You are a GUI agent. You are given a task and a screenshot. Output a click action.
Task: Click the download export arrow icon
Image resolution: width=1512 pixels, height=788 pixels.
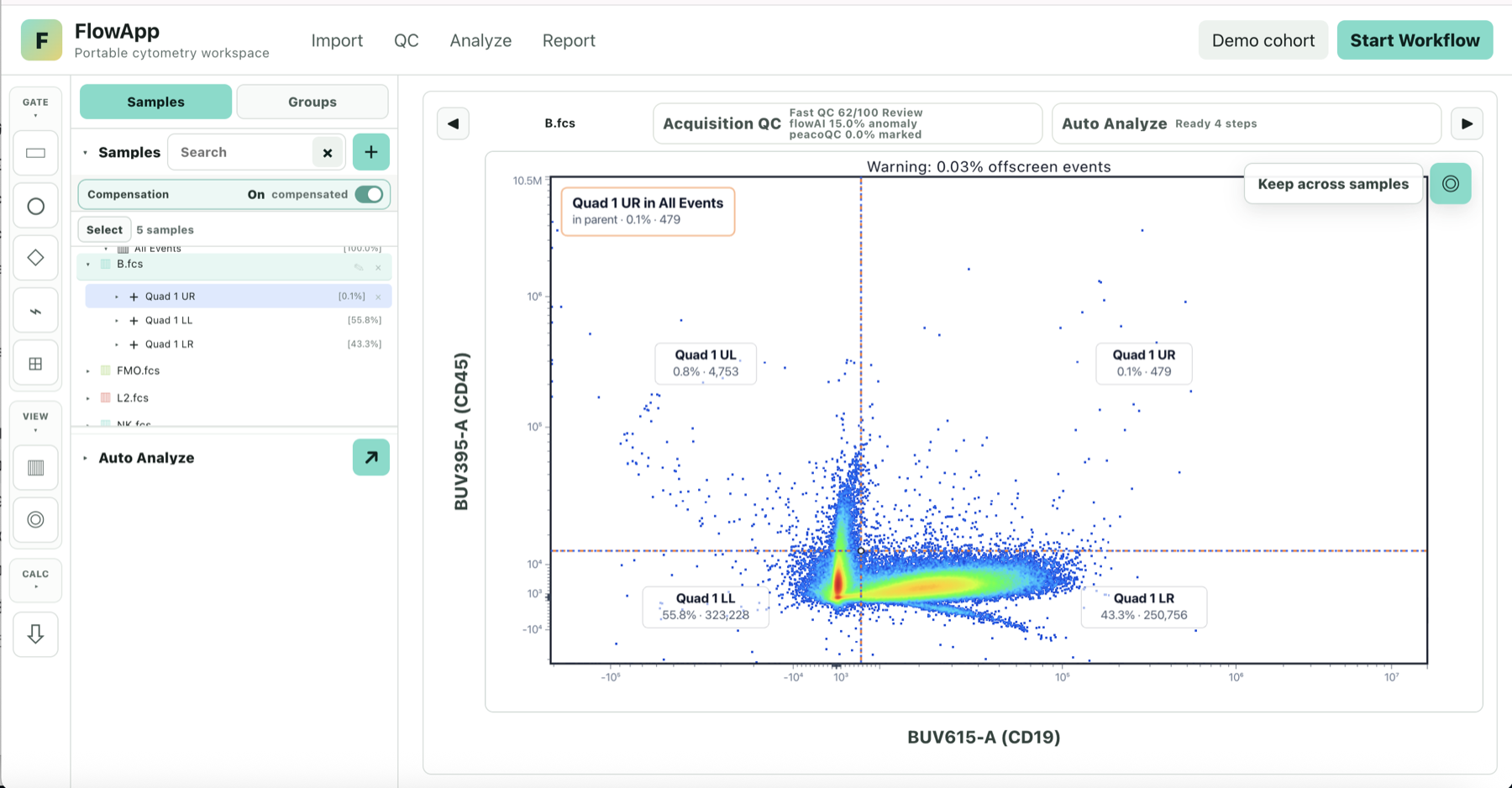pos(35,633)
